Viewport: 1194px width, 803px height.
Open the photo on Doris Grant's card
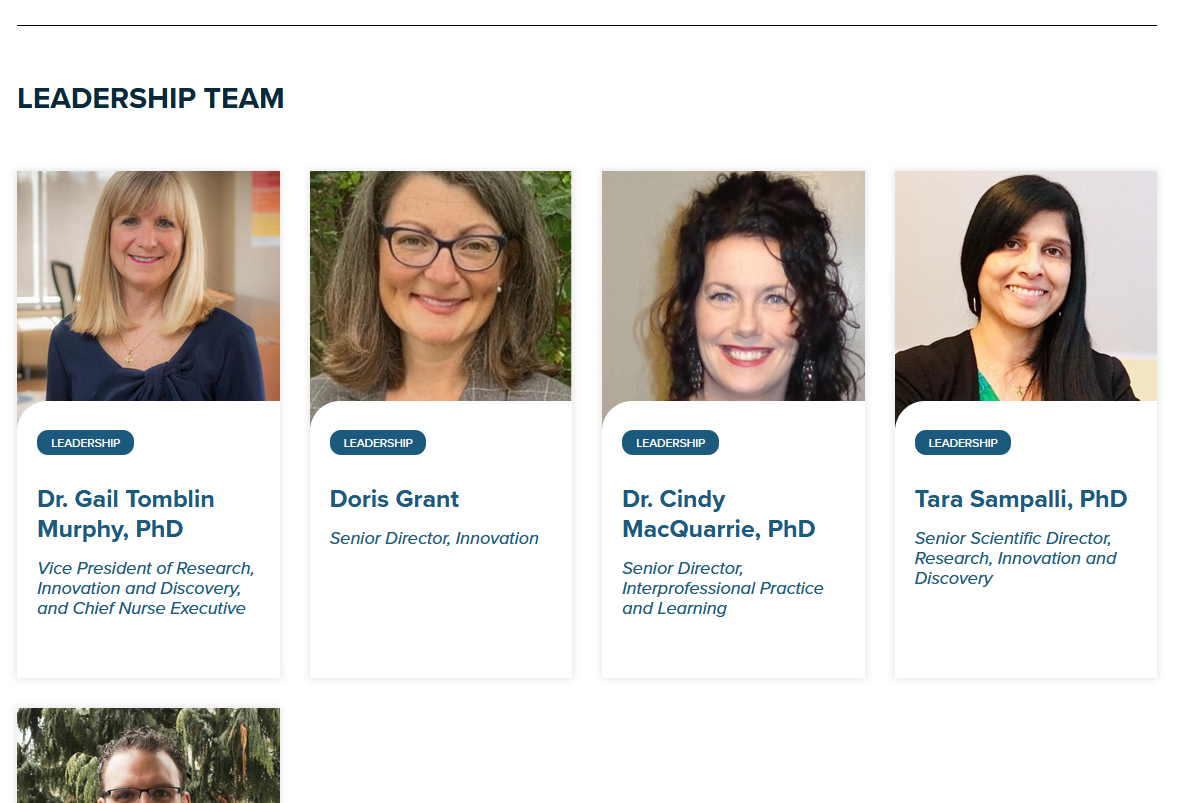coord(440,286)
